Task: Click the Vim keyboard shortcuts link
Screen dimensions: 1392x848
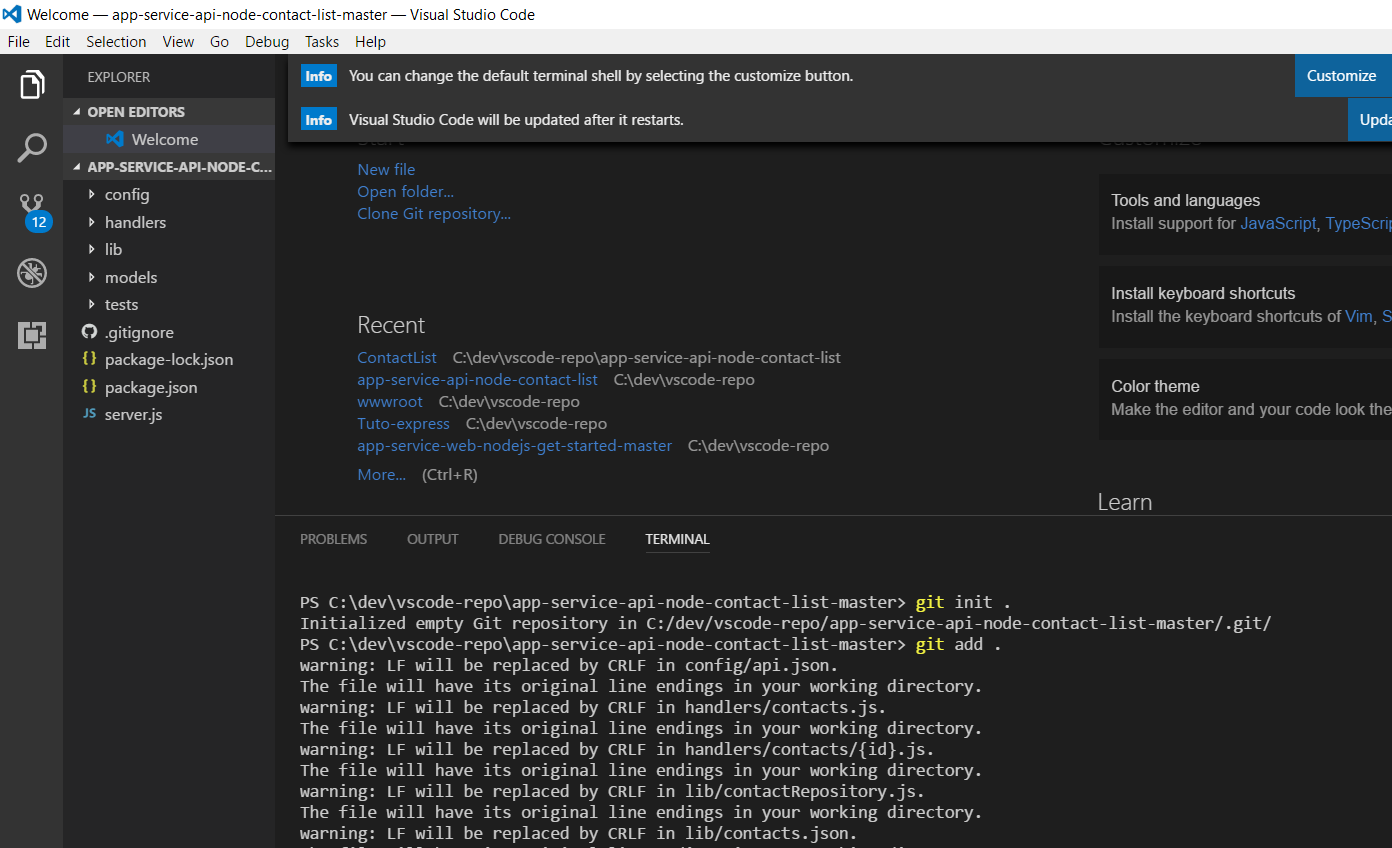Action: click(1359, 316)
